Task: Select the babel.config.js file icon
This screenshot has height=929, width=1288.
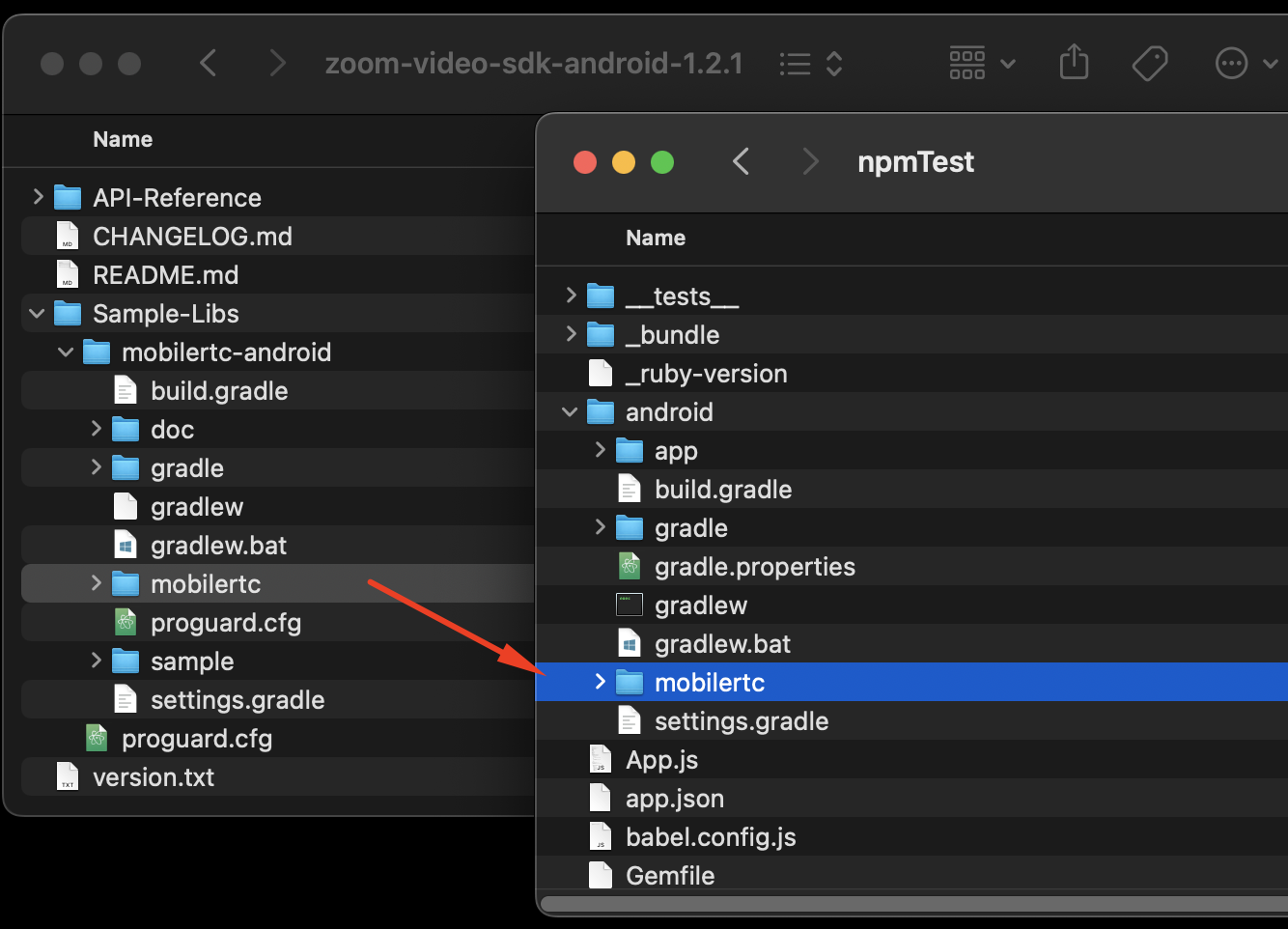Action: point(601,836)
